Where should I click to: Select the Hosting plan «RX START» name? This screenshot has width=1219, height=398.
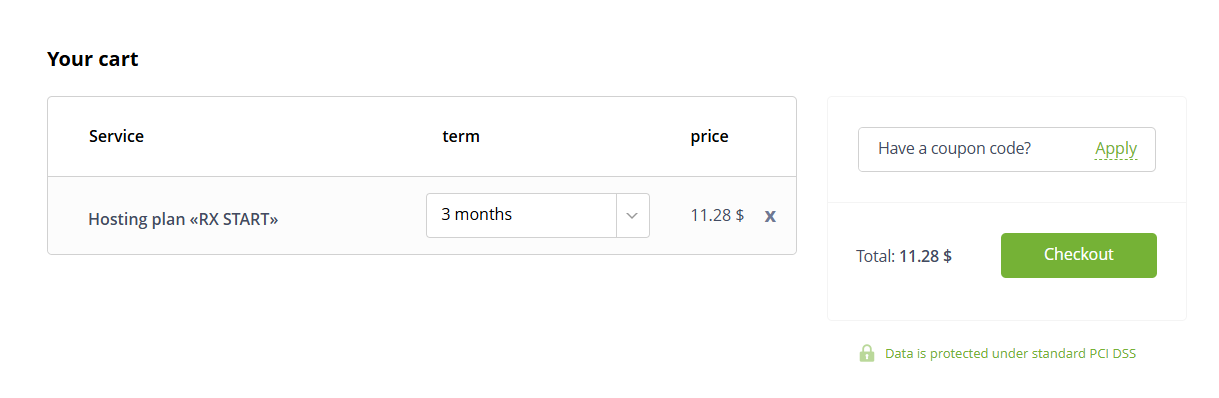183,218
